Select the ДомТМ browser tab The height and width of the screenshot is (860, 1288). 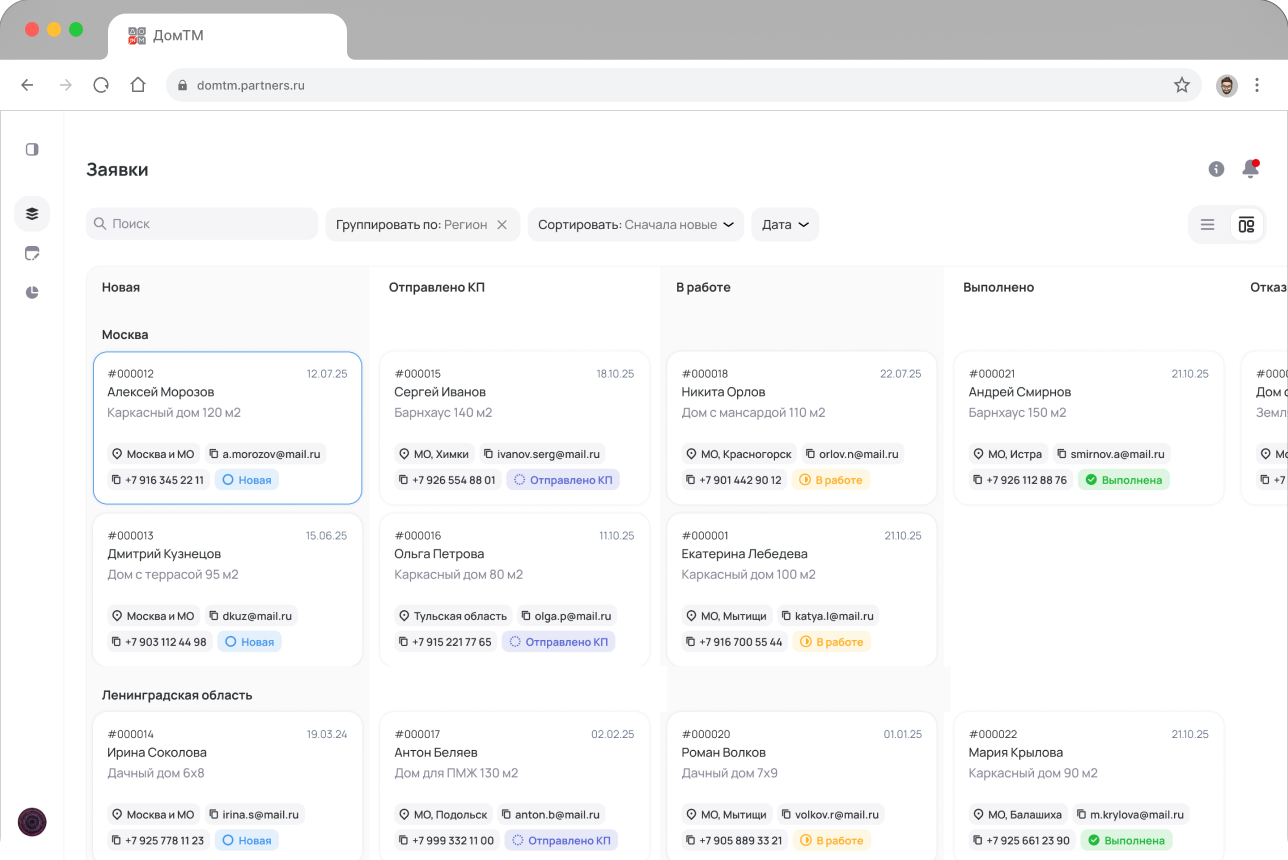[227, 36]
